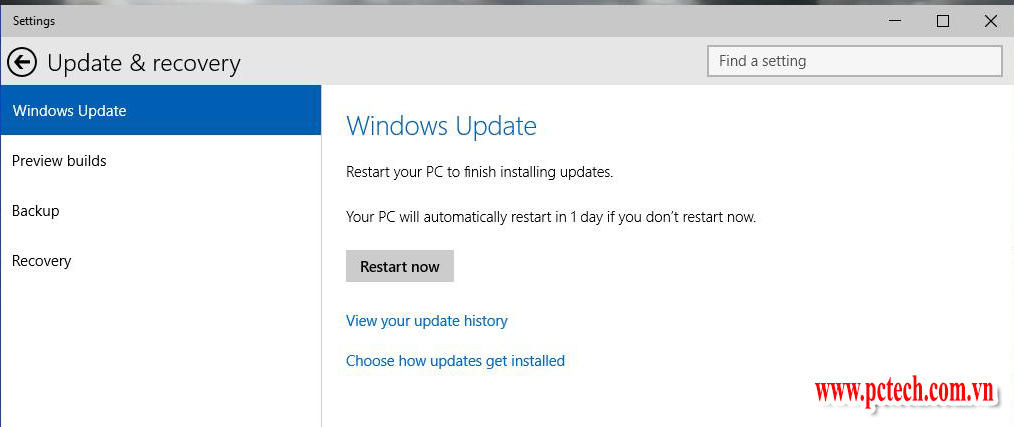Viewport: 1014px width, 427px height.
Task: Open the Preview builds section
Action: pyautogui.click(x=59, y=161)
